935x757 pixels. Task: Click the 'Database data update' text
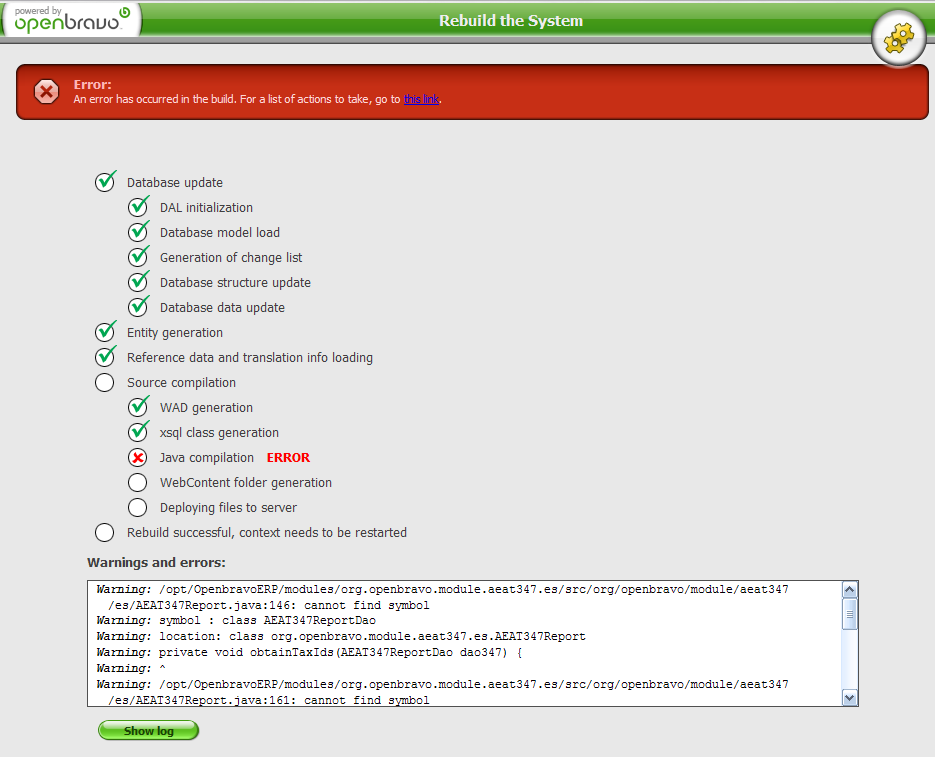tap(222, 308)
